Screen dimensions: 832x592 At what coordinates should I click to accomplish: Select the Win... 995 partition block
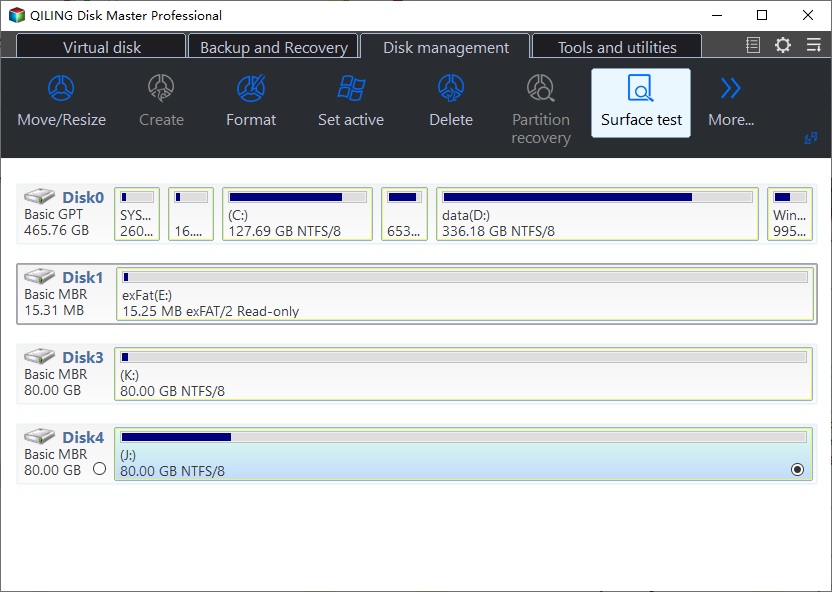tap(790, 214)
